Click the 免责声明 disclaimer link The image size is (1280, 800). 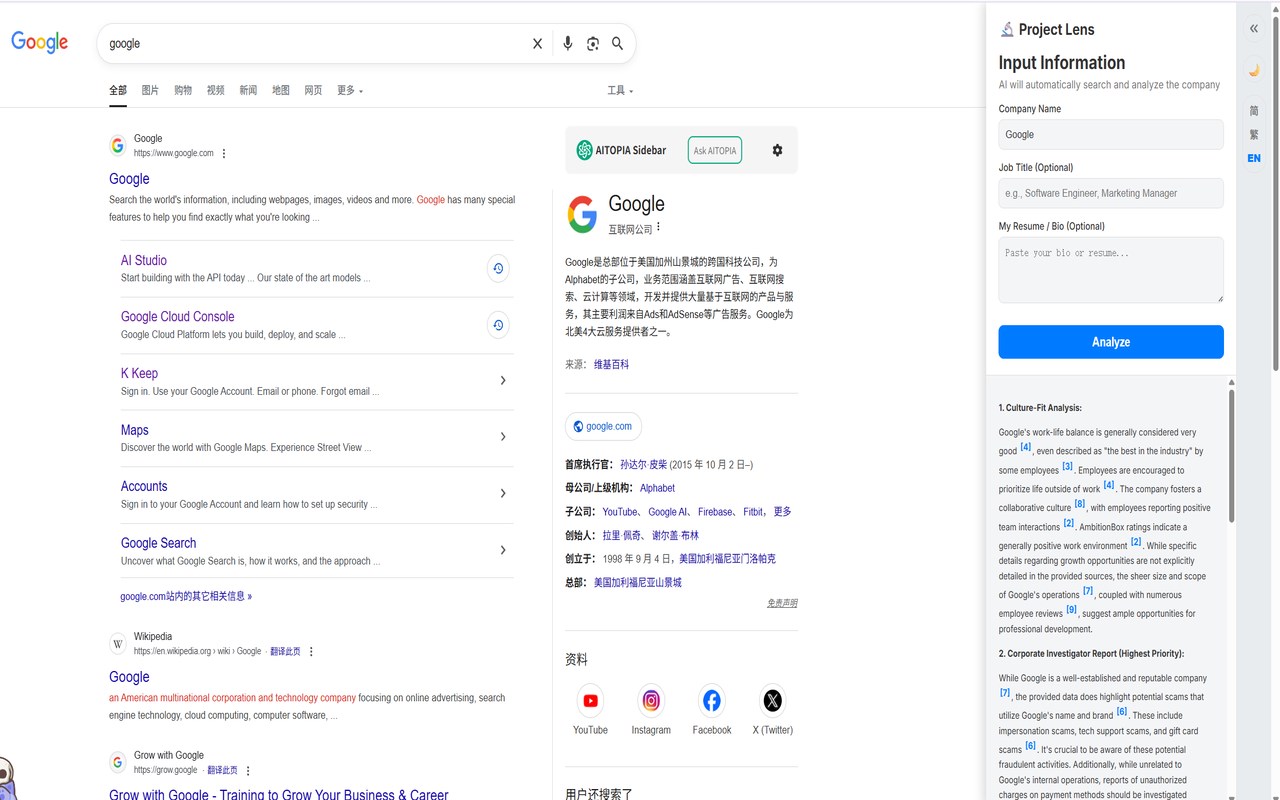[x=782, y=603]
